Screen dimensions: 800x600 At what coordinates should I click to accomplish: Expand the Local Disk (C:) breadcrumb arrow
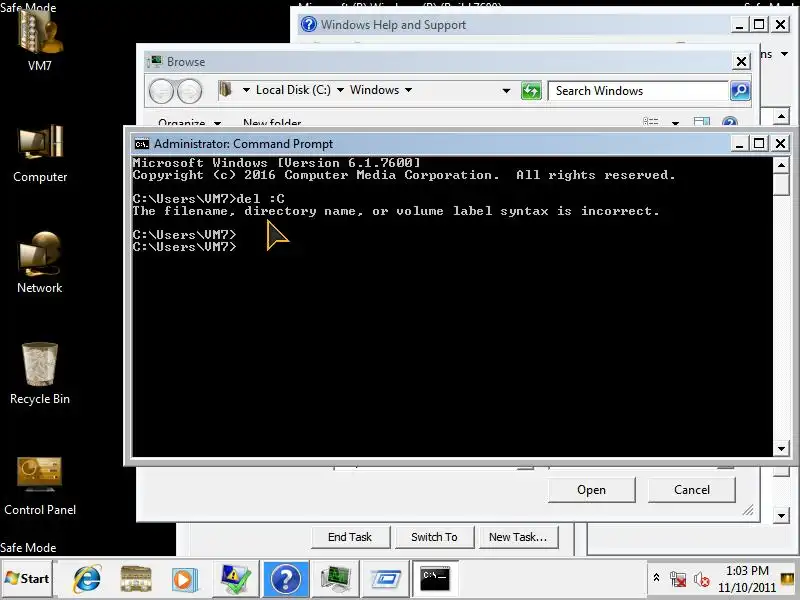tap(340, 90)
